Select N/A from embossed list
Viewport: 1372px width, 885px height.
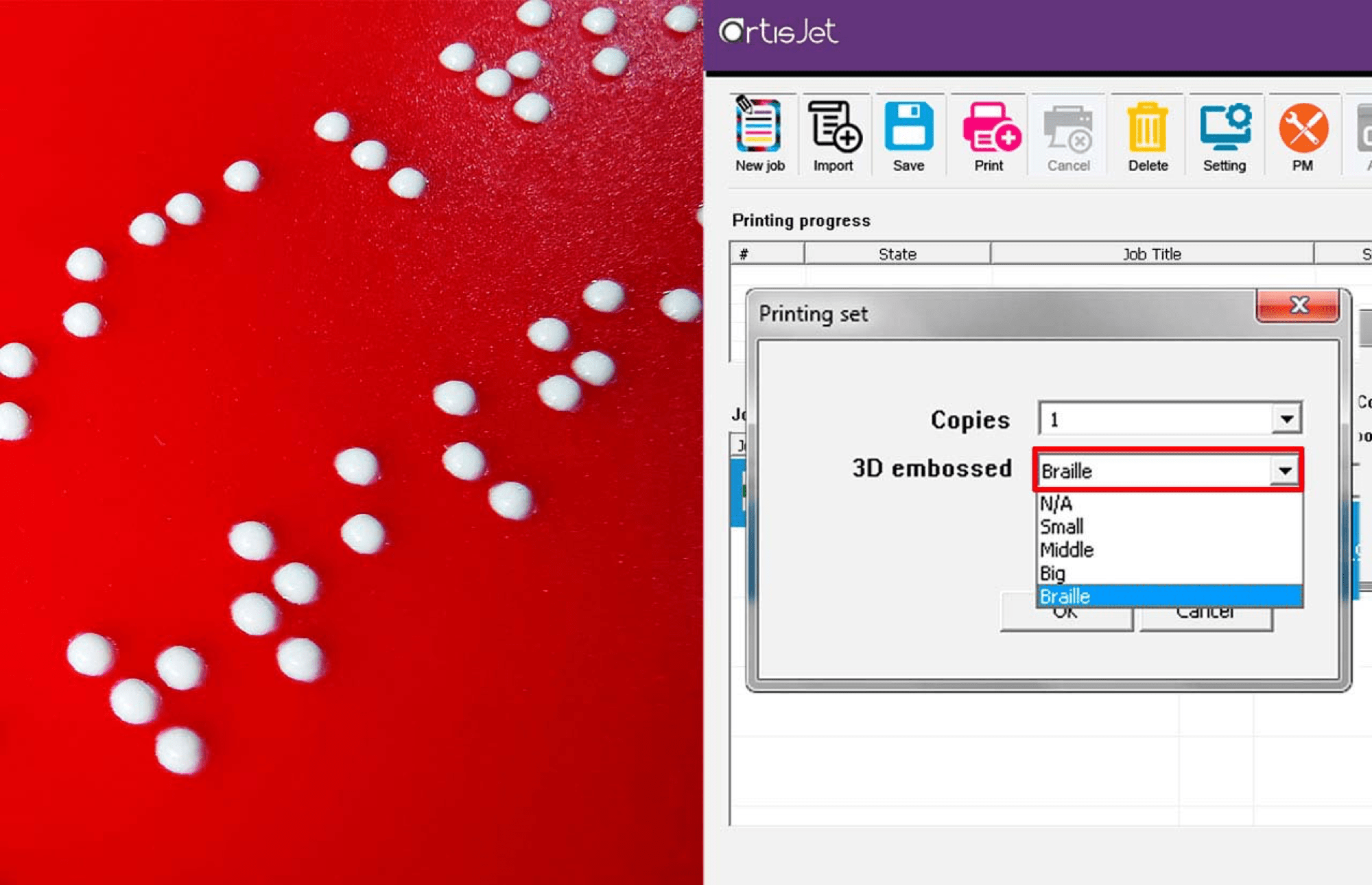[x=1056, y=504]
